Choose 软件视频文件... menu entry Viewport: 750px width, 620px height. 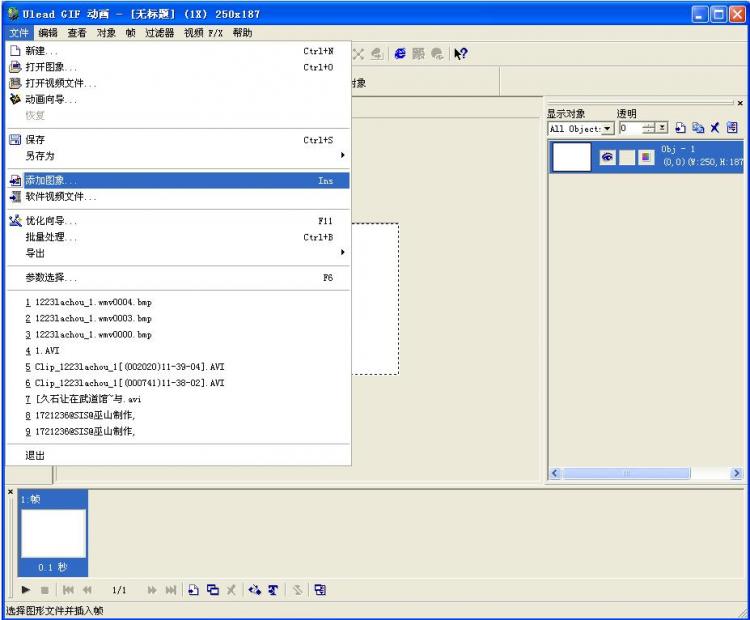178,197
